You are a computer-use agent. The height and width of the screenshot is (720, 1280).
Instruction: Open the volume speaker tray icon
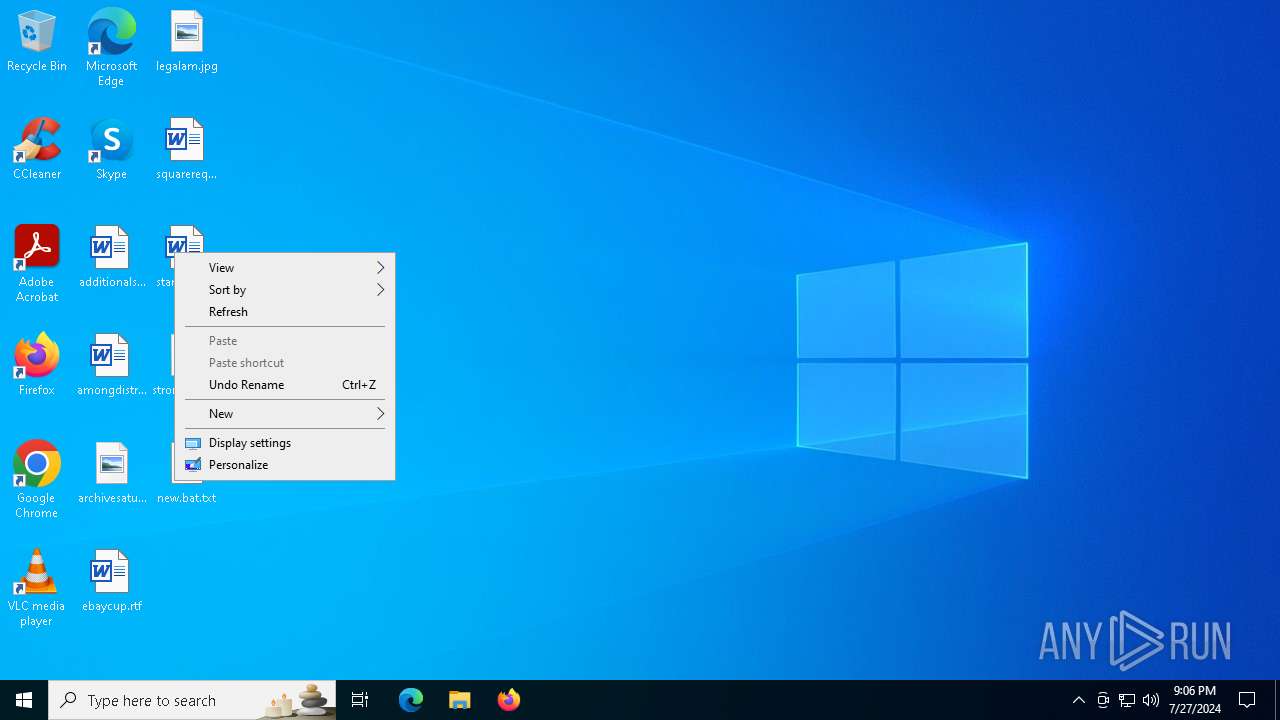1151,700
